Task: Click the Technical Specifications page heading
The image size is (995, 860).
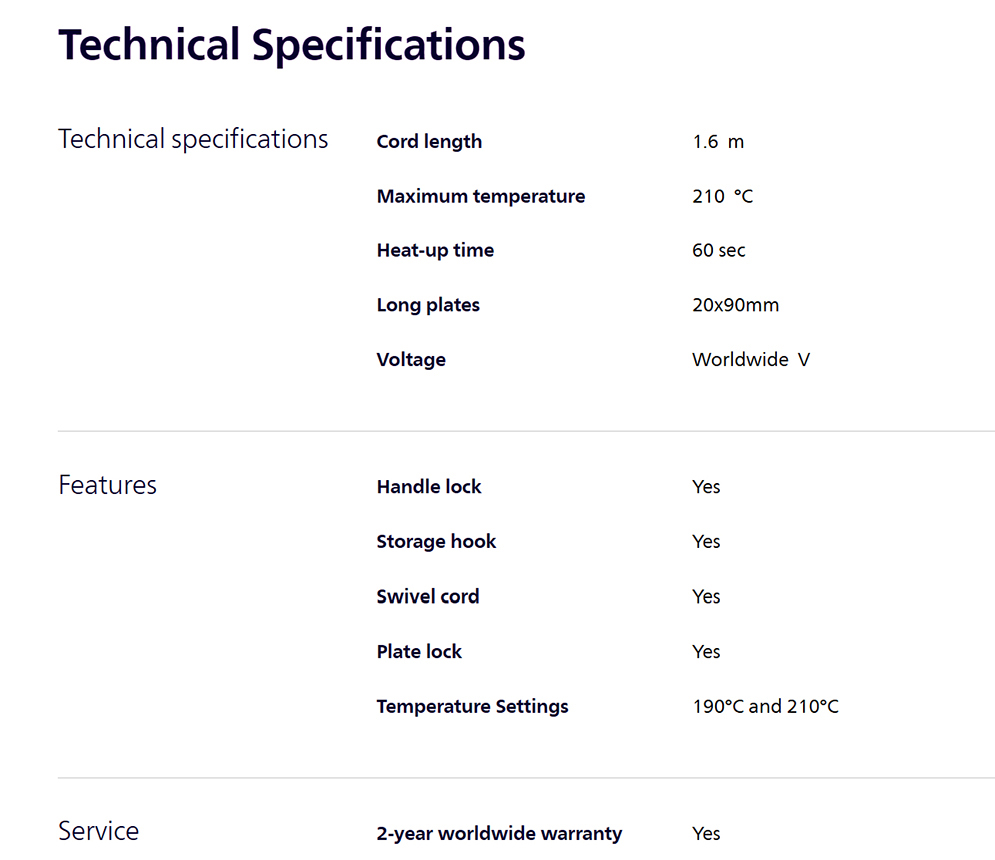Action: pos(292,46)
